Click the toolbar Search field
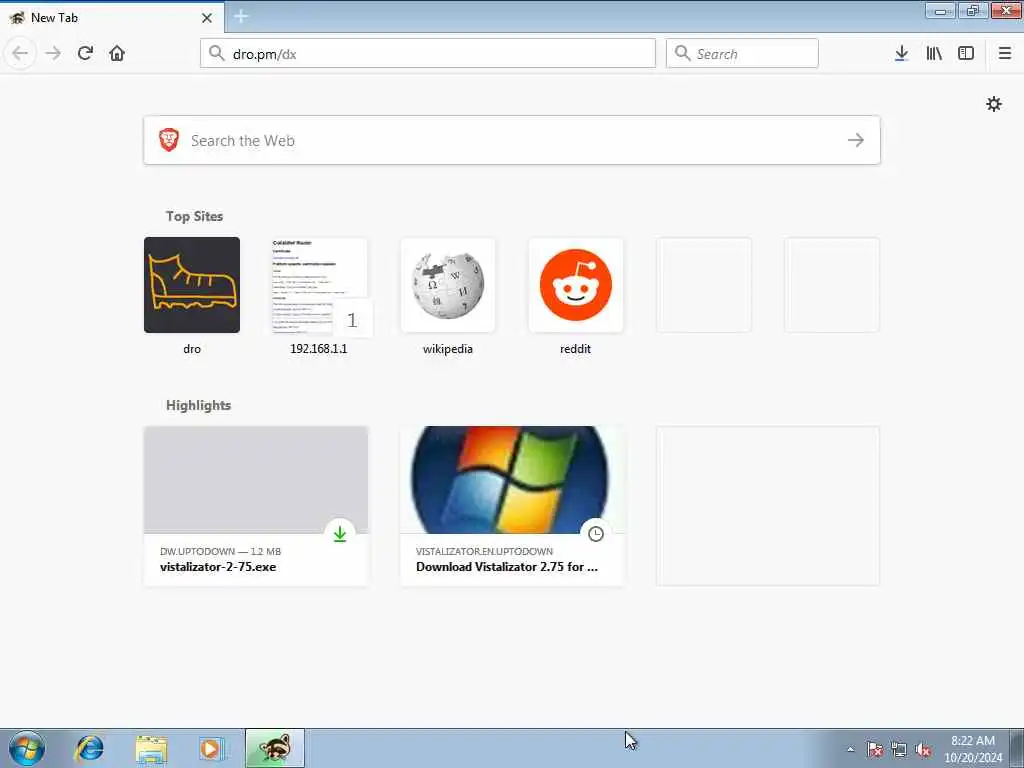 [x=742, y=54]
